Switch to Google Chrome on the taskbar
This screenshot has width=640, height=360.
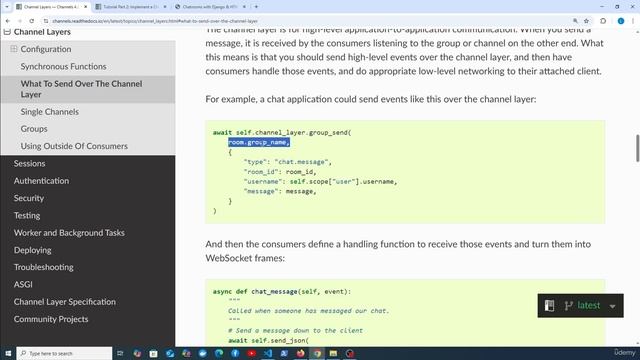(317, 353)
